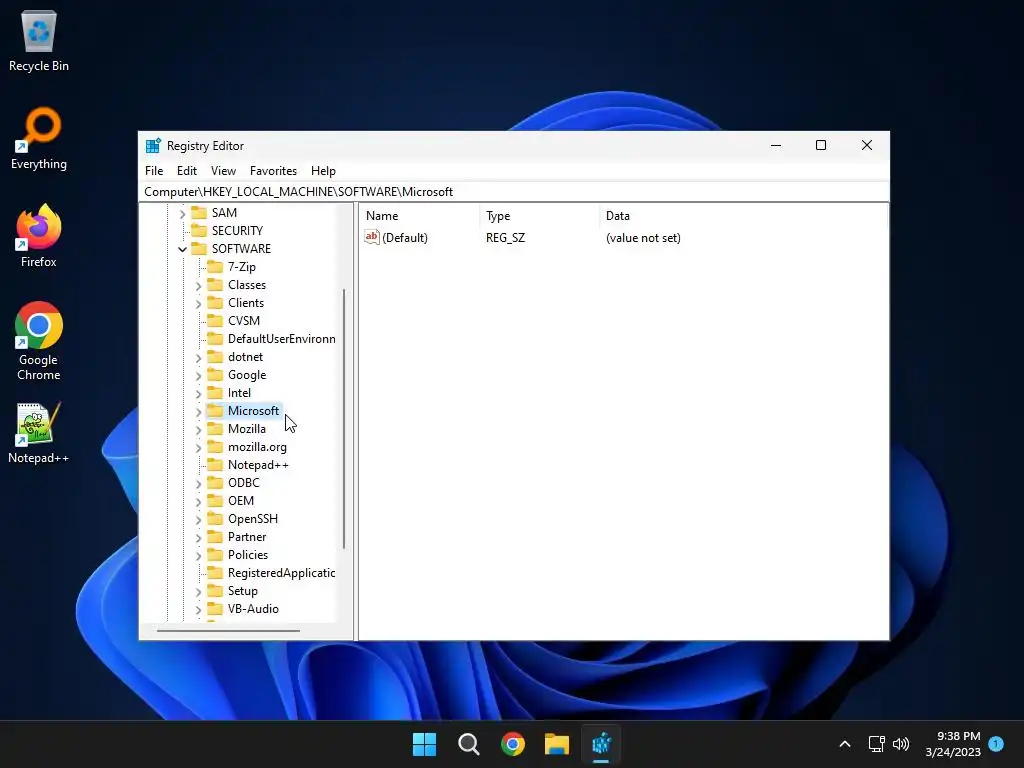Screen dimensions: 1024x768
Task: Launch the Notepad++ desktop shortcut
Action: [39, 432]
